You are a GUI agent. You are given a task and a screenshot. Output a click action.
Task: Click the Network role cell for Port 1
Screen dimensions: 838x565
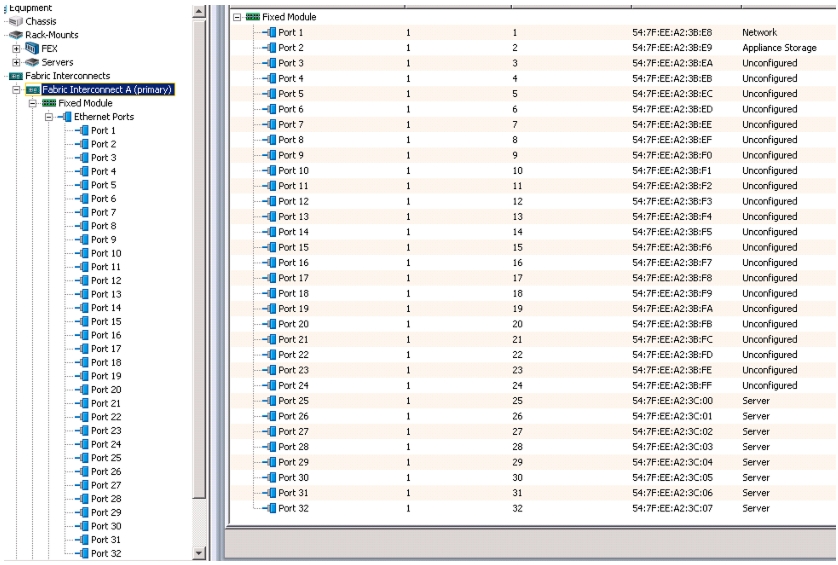tap(759, 33)
